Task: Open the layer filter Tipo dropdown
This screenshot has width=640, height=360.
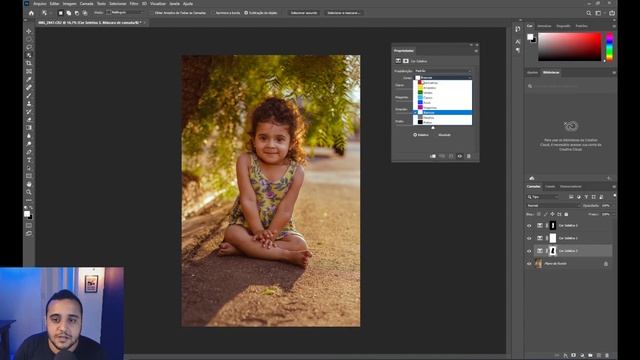Action: click(x=542, y=197)
